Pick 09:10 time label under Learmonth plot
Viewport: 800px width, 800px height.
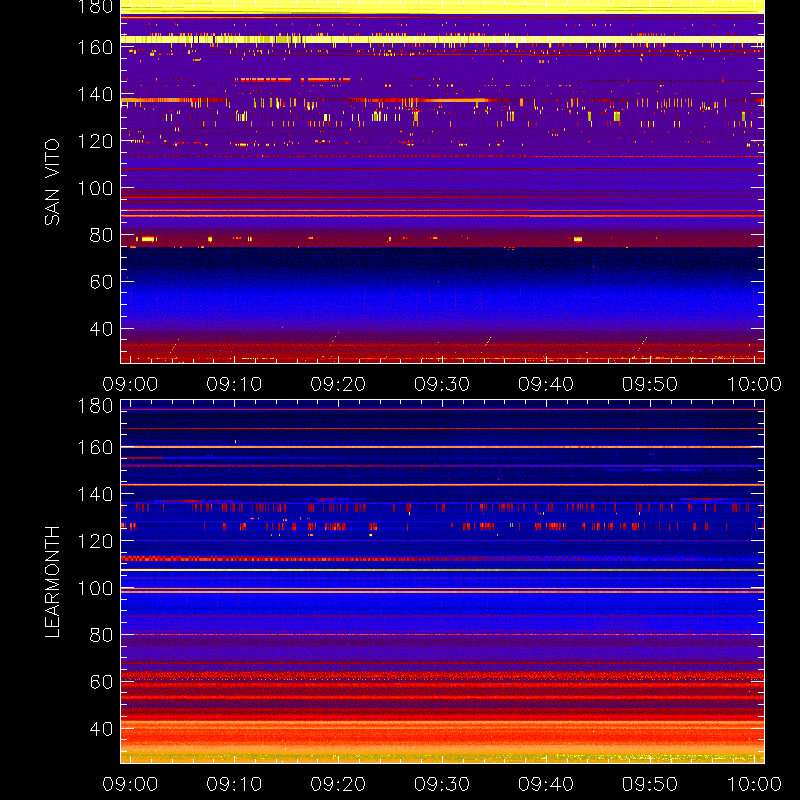pyautogui.click(x=234, y=784)
